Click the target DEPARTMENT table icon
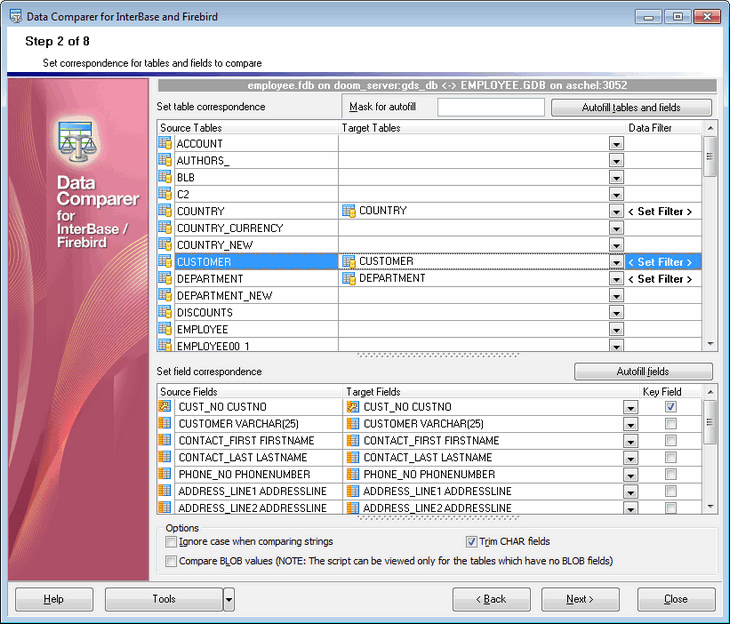 [x=349, y=278]
